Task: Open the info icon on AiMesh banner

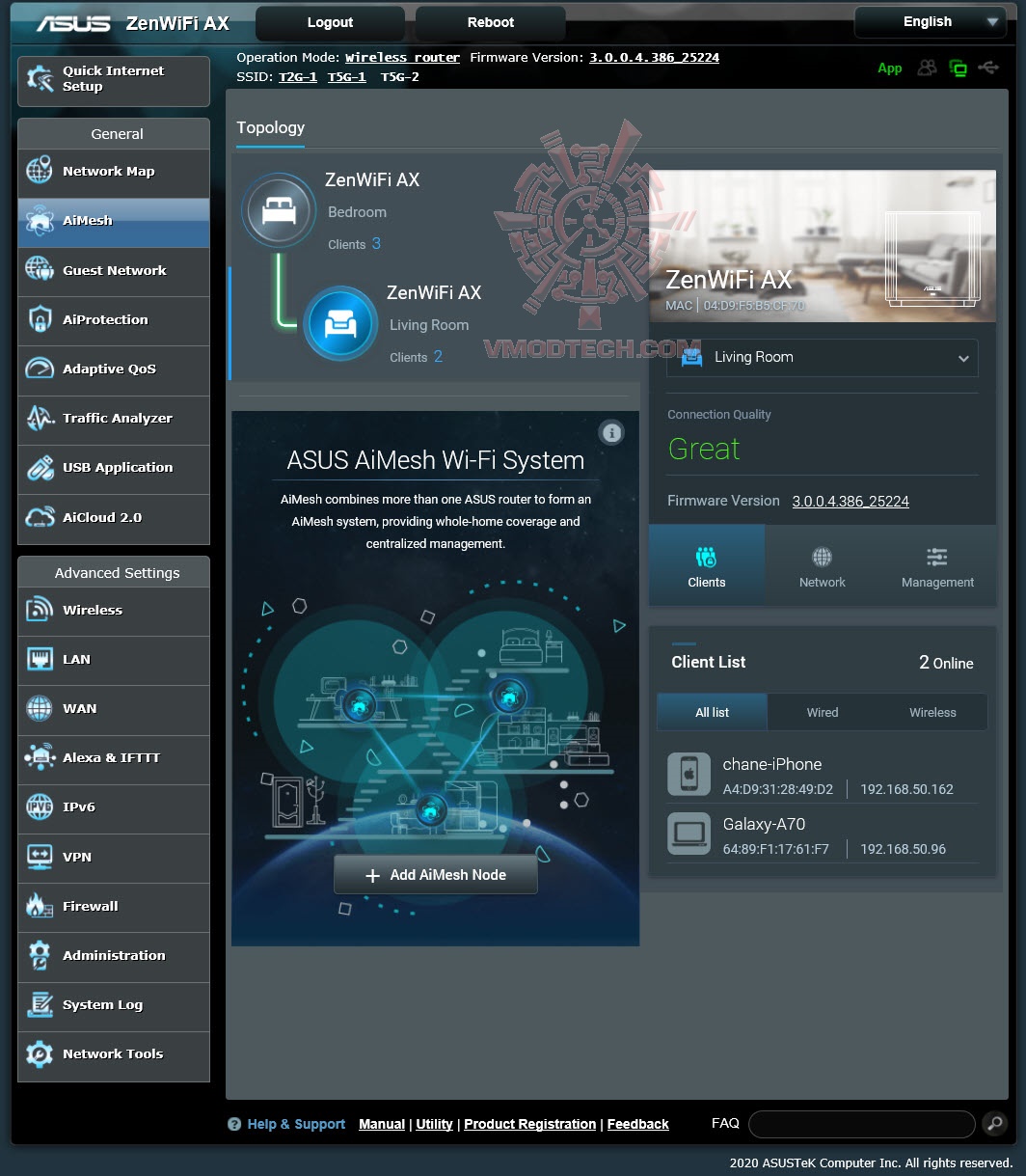Action: point(611,432)
